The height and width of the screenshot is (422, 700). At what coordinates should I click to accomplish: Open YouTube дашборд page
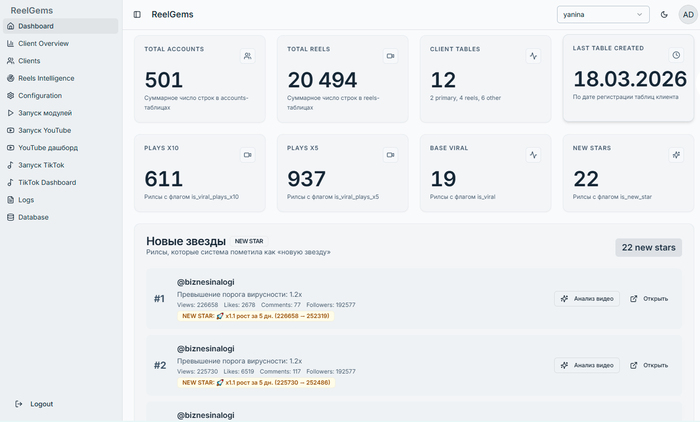[x=61, y=148]
